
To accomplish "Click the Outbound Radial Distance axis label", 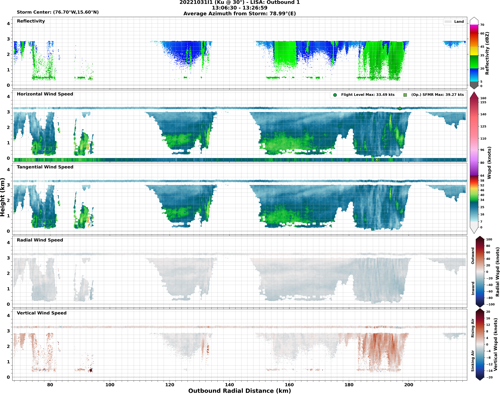I will tap(240, 390).
